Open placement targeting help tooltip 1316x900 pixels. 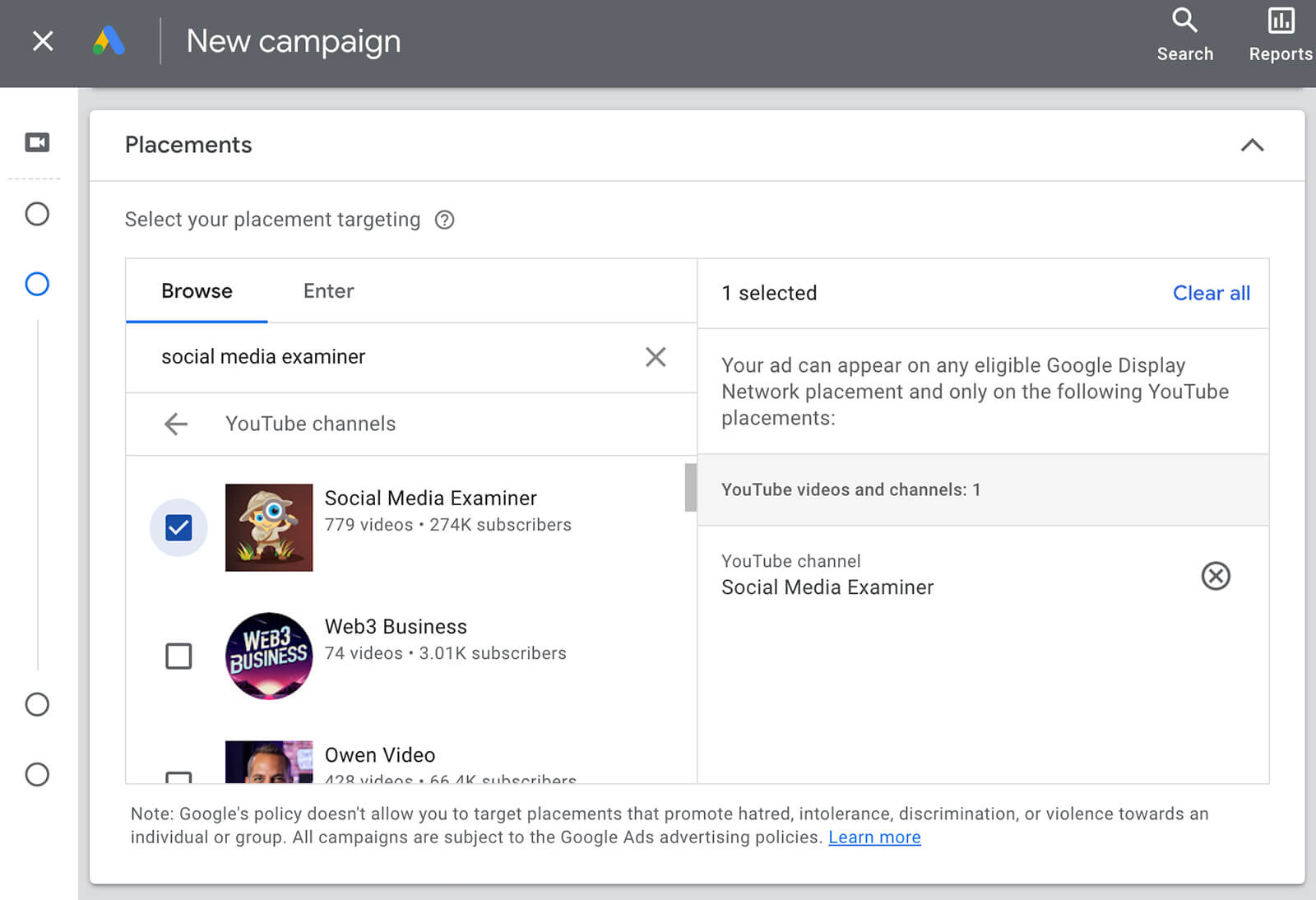click(444, 220)
